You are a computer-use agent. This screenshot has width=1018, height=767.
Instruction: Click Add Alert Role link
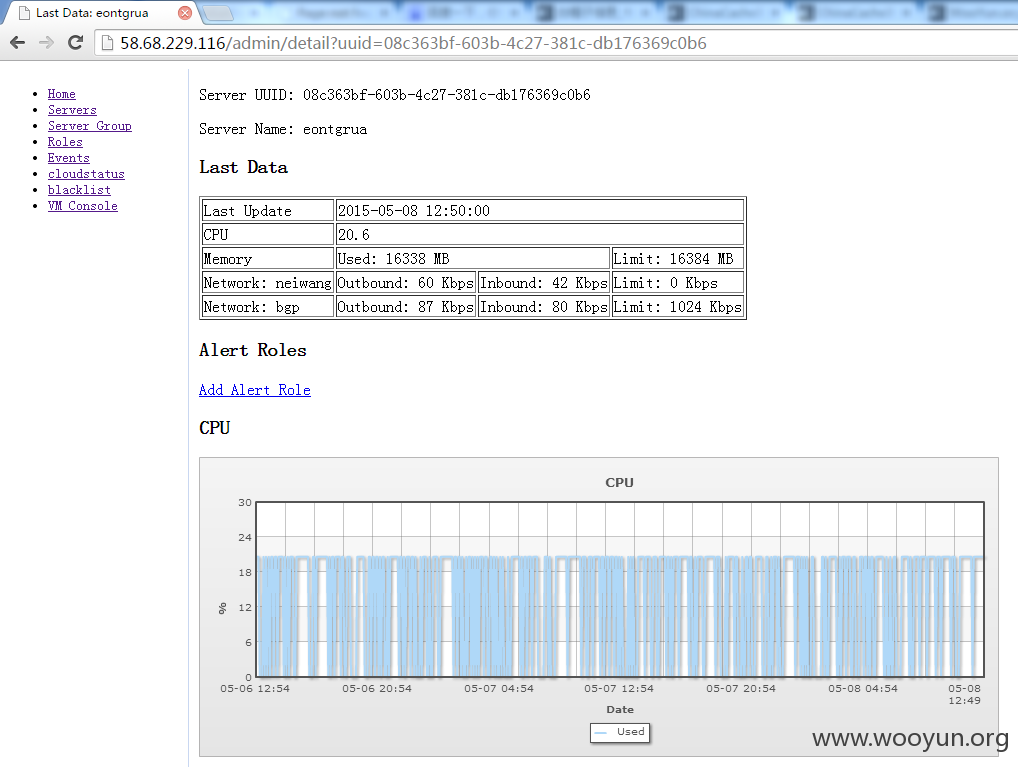pyautogui.click(x=254, y=390)
